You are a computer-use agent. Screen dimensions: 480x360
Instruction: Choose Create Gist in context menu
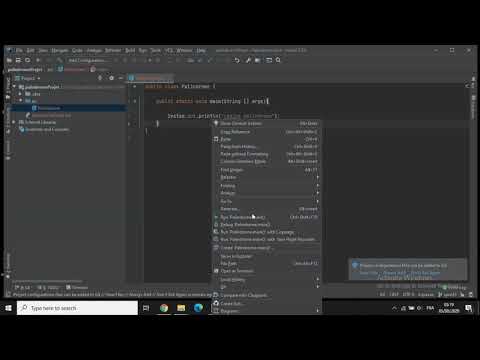point(267,304)
